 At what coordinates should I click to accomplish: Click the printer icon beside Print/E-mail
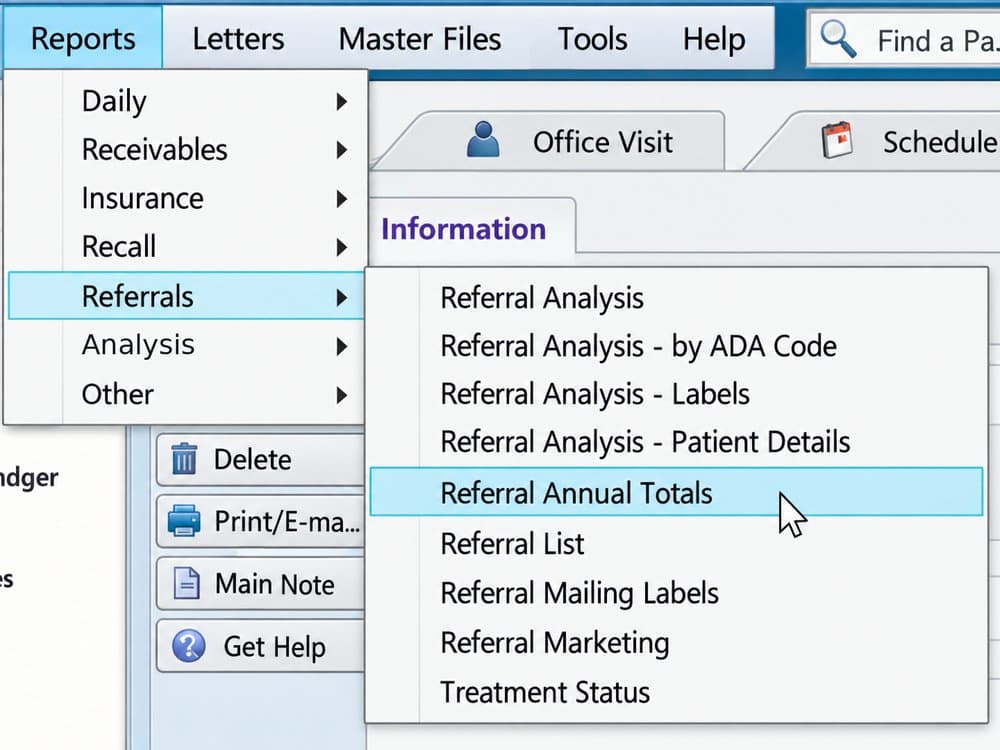tap(184, 520)
